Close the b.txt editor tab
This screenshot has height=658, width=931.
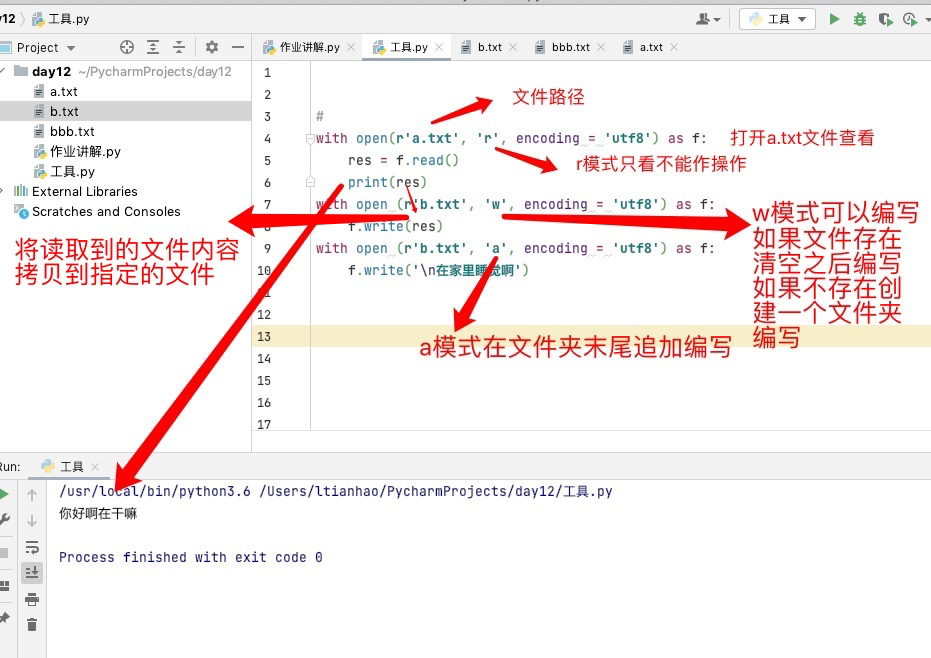coord(513,47)
